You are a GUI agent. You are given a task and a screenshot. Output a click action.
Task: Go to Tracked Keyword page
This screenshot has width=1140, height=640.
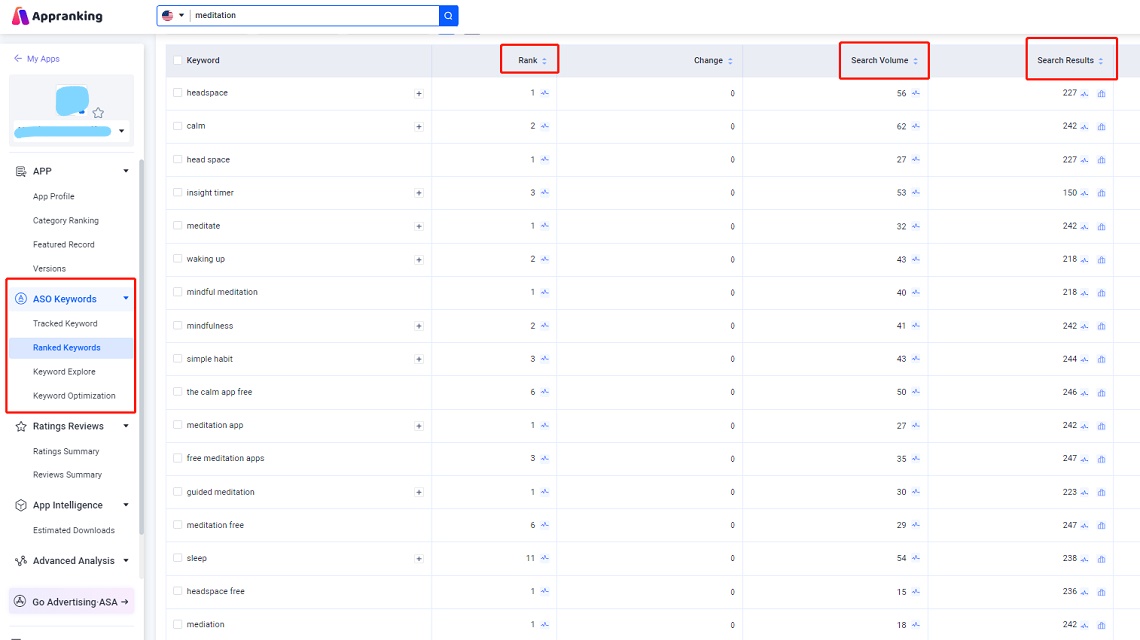point(65,324)
